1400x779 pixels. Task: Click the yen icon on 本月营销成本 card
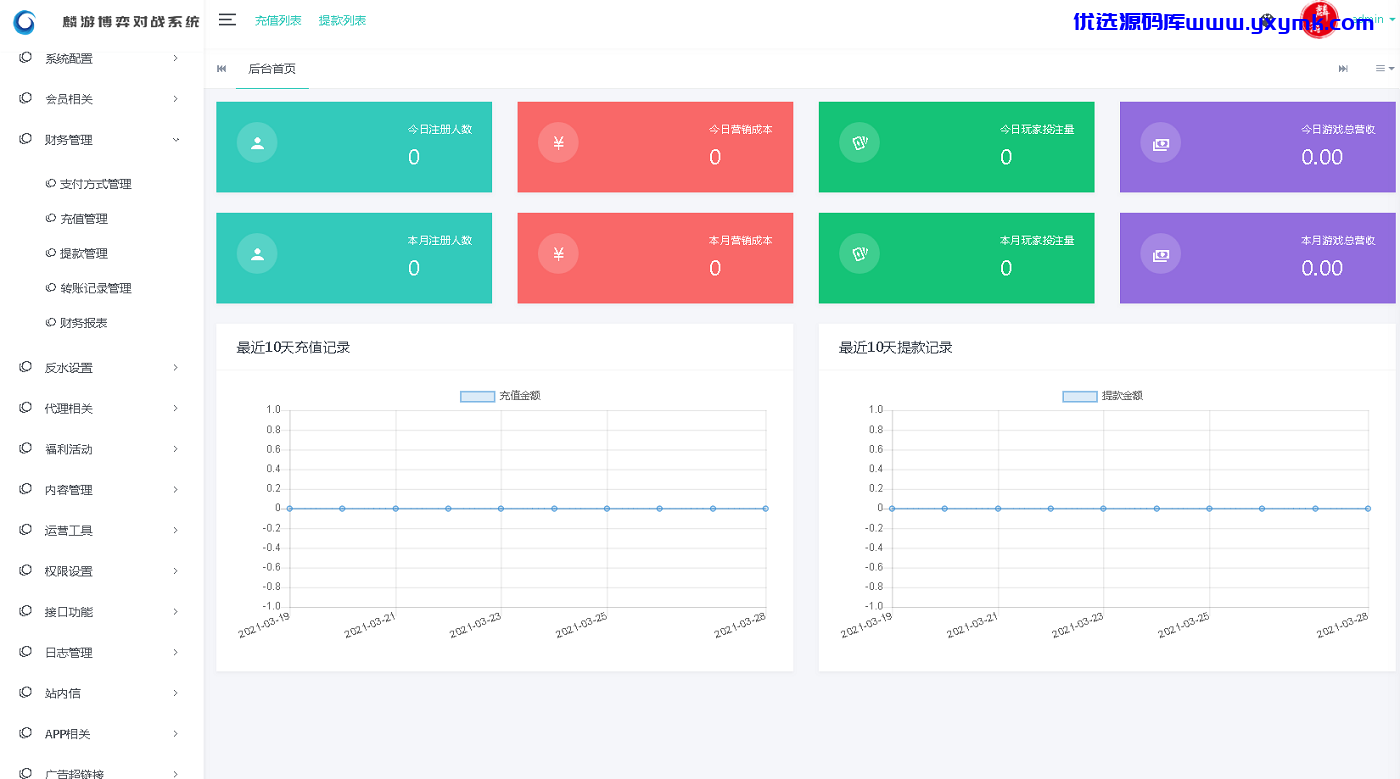(x=558, y=253)
